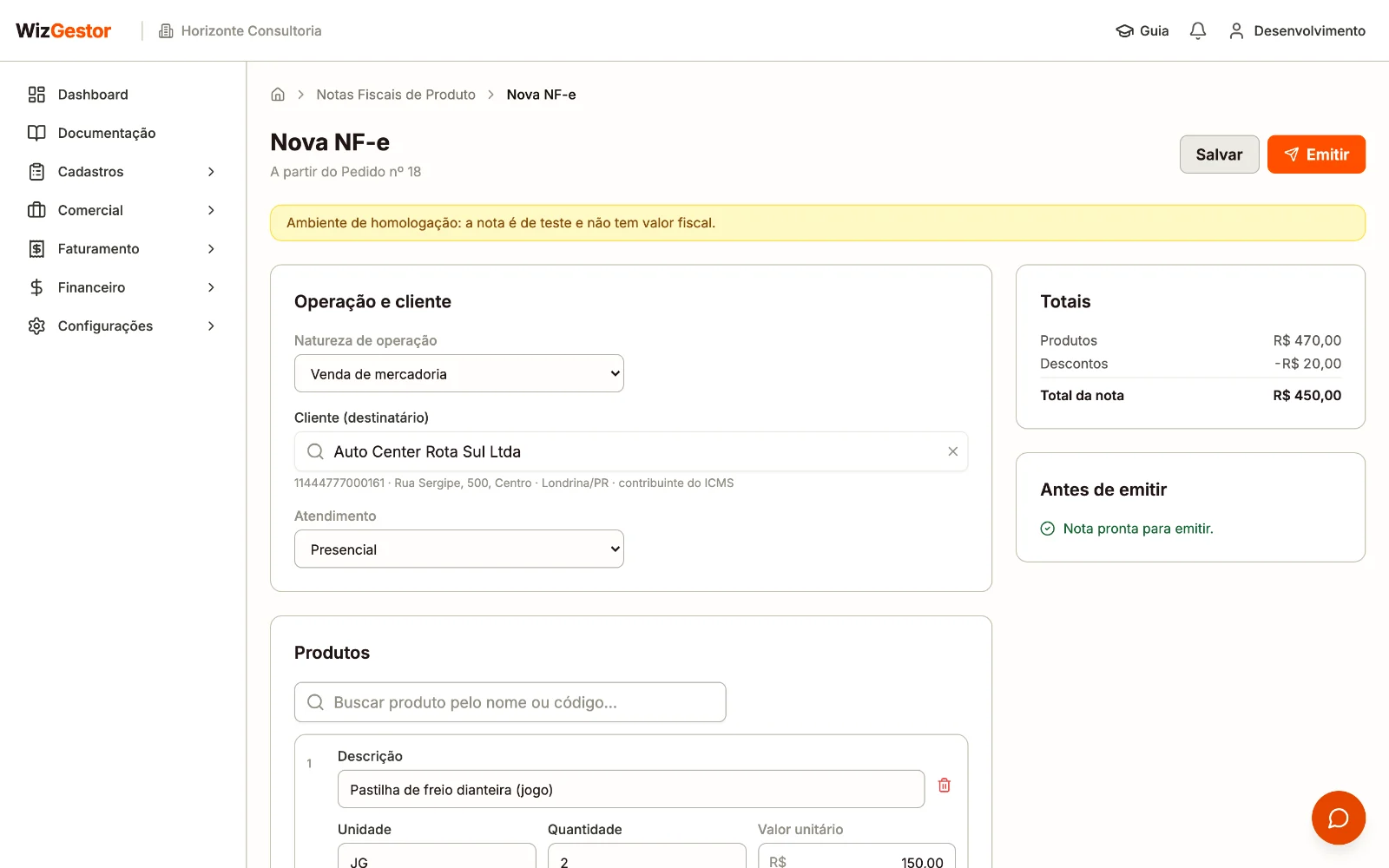Click the Comercial briefcase icon
Screen dimensions: 1389x868
(x=36, y=210)
